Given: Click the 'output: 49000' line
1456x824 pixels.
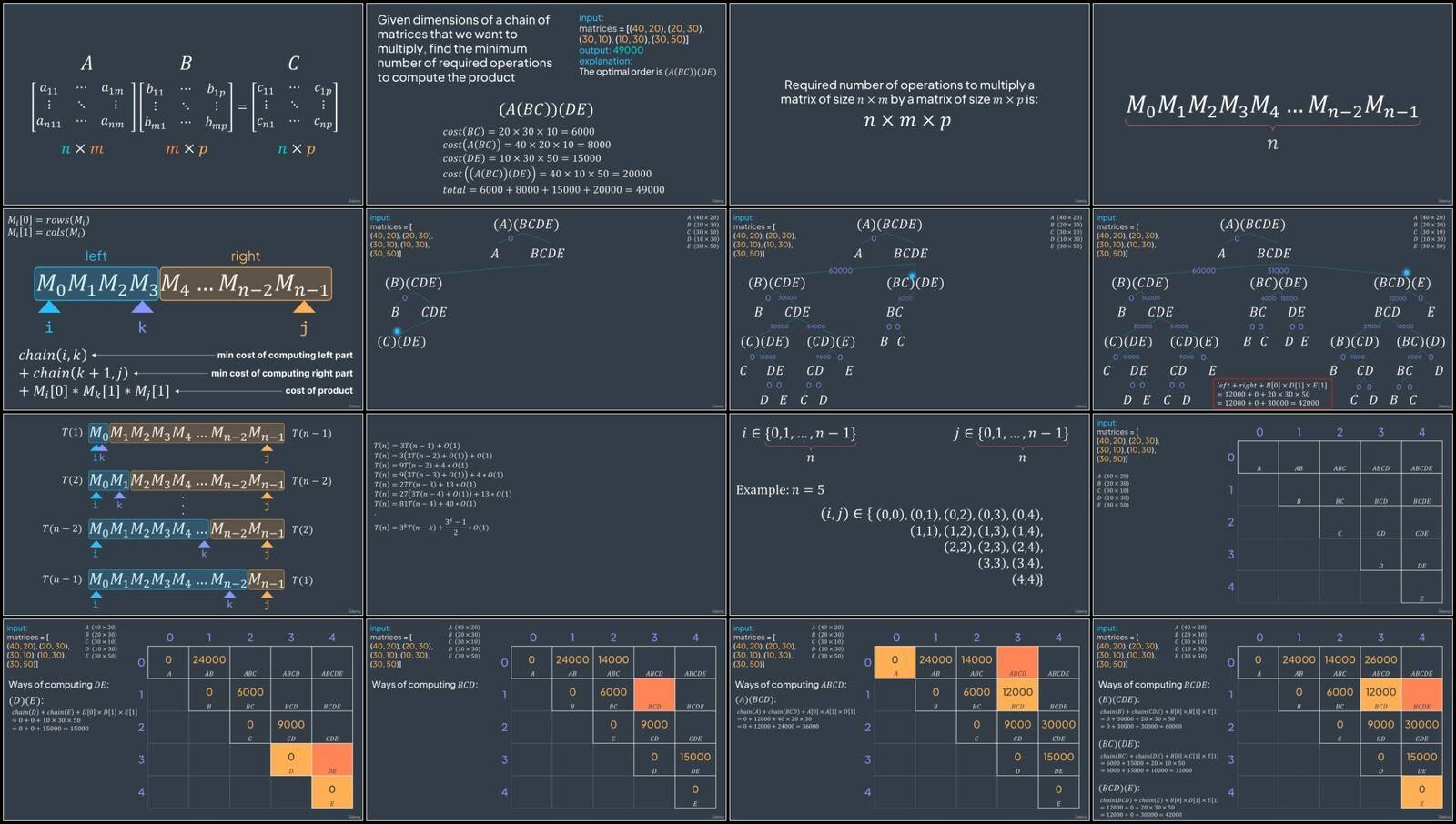Looking at the screenshot, I should pyautogui.click(x=611, y=50).
